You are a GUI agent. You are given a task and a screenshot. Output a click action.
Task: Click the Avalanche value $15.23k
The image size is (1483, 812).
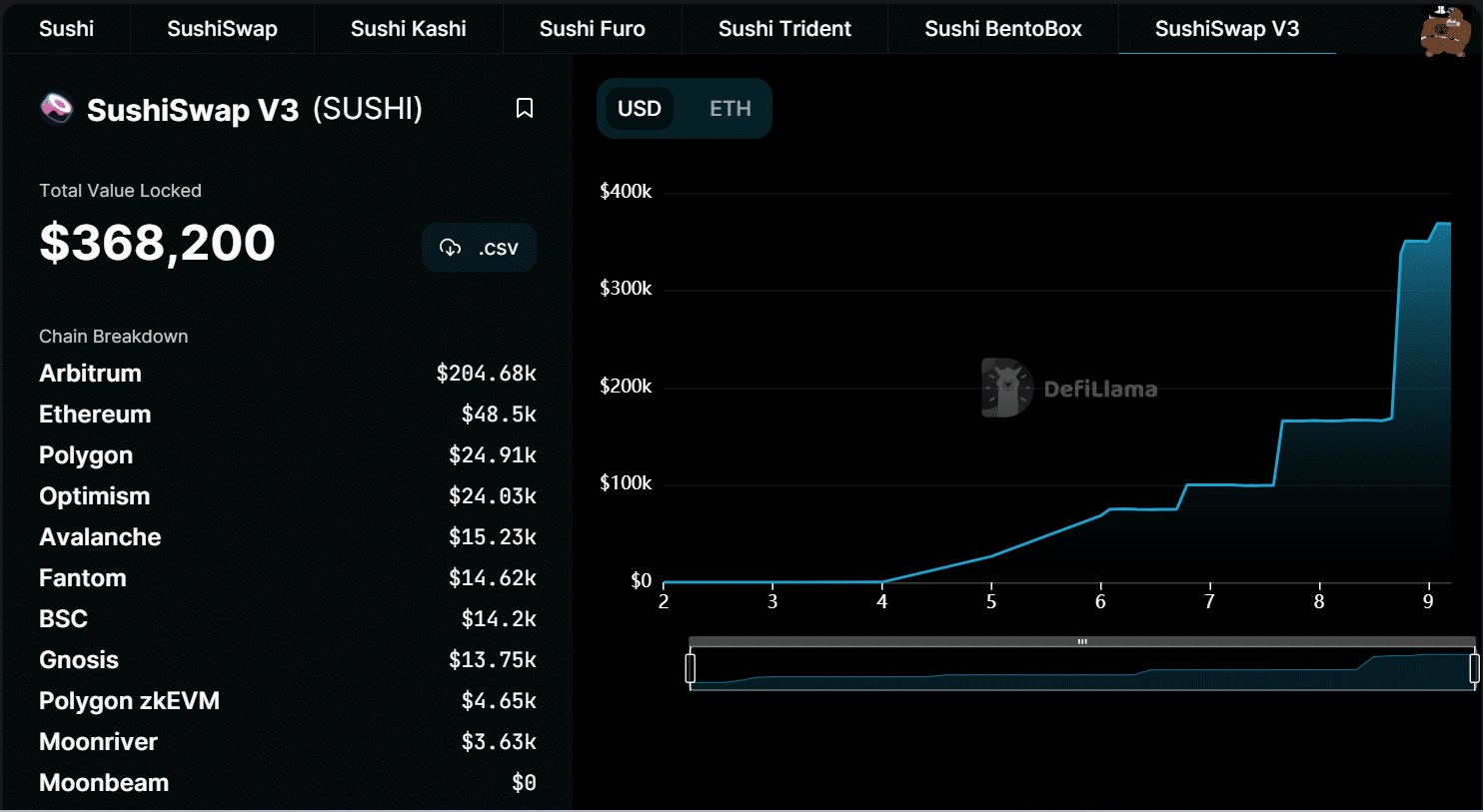pyautogui.click(x=493, y=537)
